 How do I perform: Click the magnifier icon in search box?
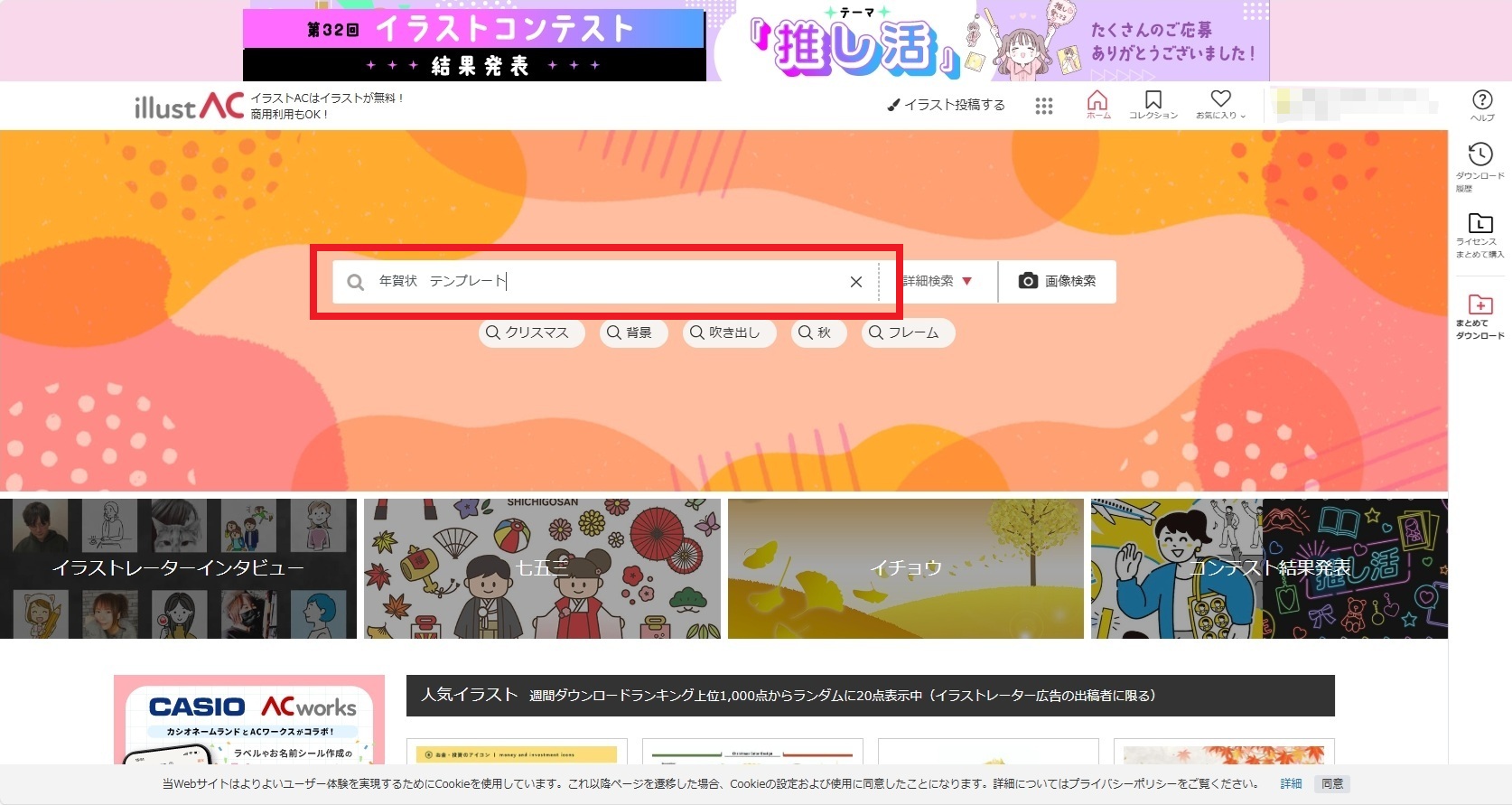point(356,283)
